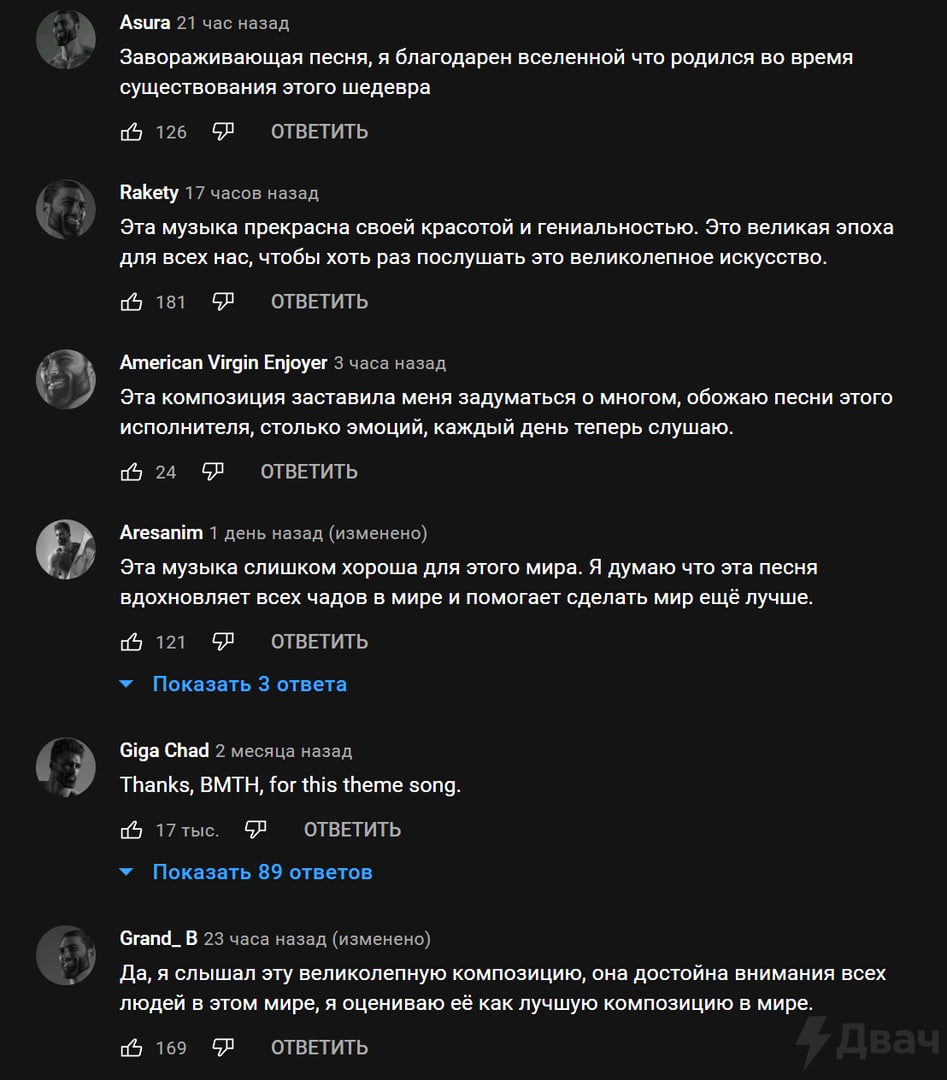Like the comment by Grand_ B

[132, 1048]
